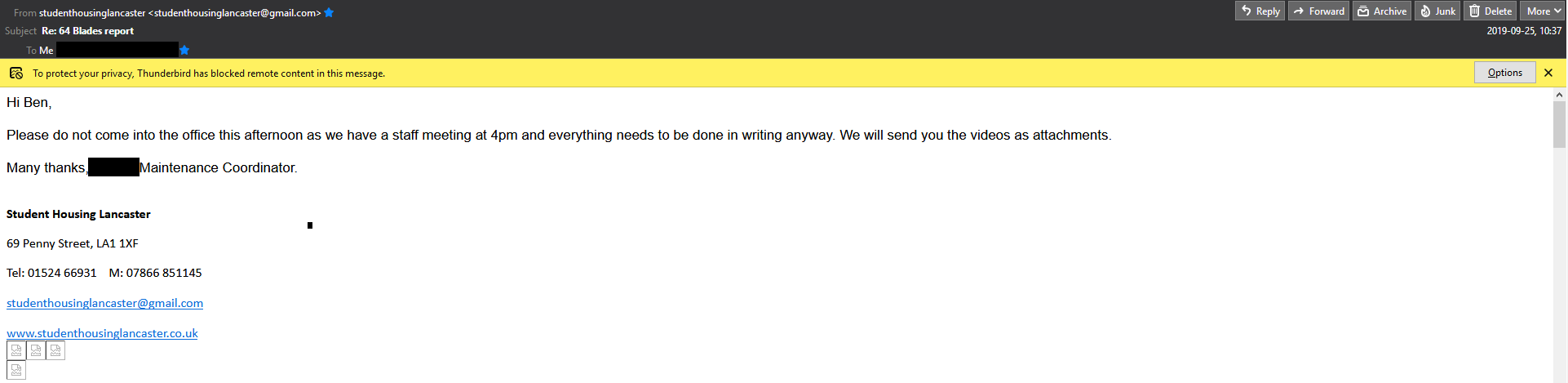Click the subject text Re: 64 Blades report
The width and height of the screenshot is (1568, 383).
pos(88,31)
